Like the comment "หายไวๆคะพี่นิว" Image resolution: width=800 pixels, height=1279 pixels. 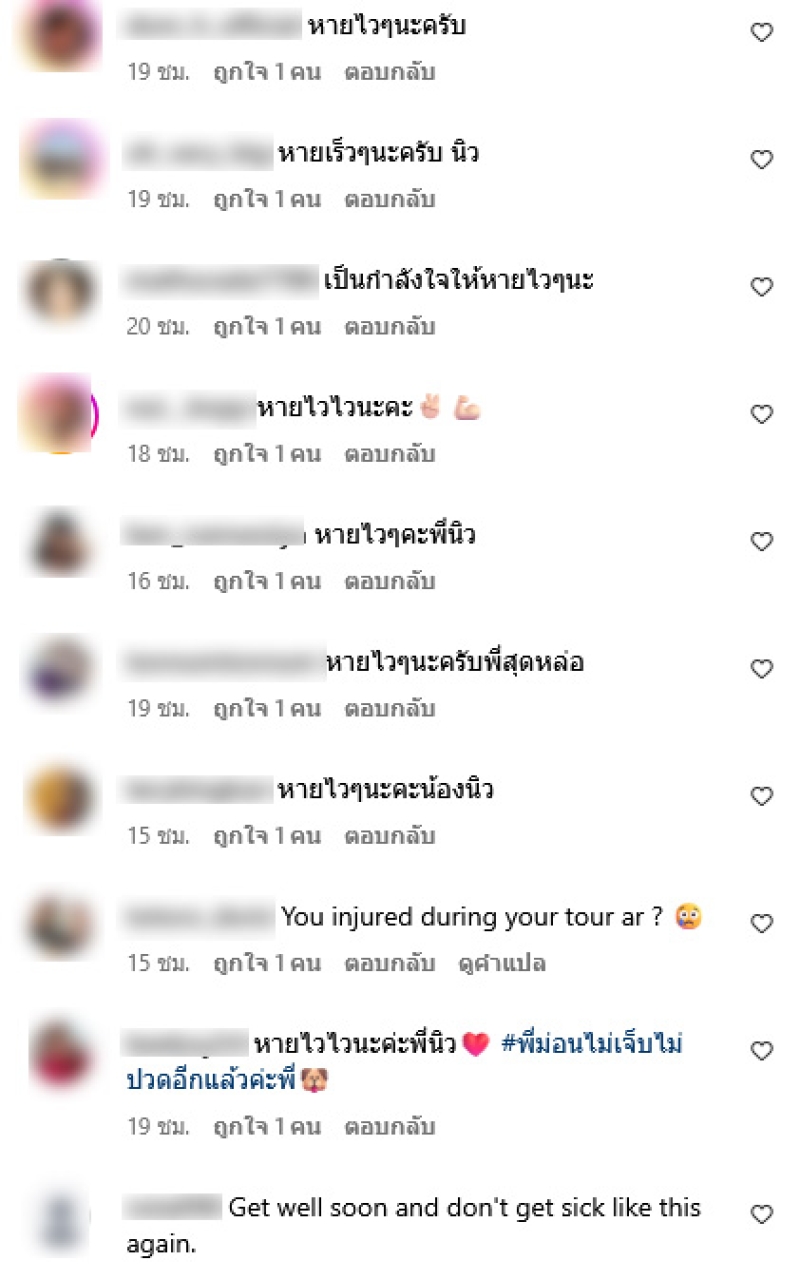[x=762, y=542]
